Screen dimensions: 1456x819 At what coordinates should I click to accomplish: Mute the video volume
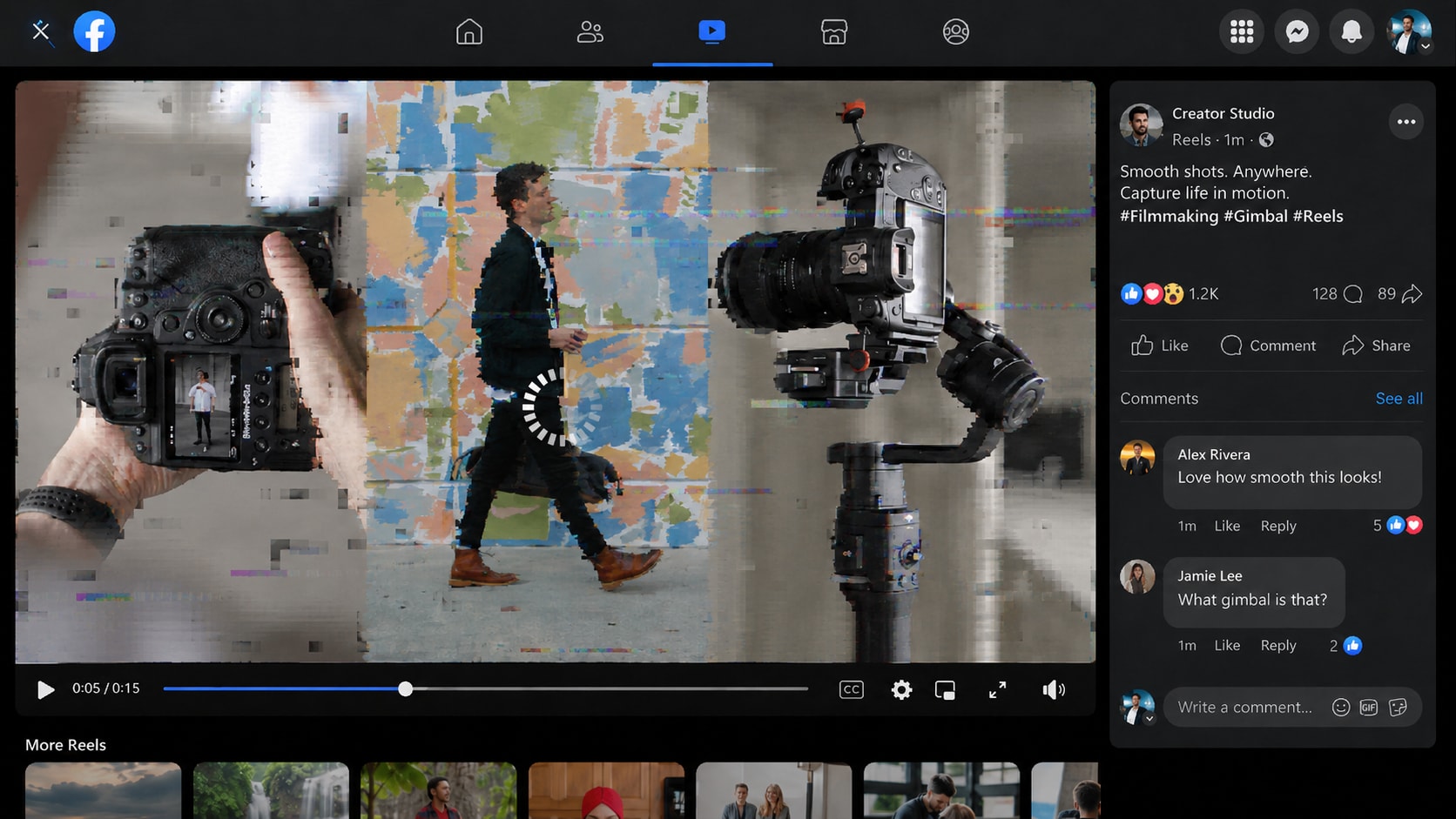[1054, 690]
